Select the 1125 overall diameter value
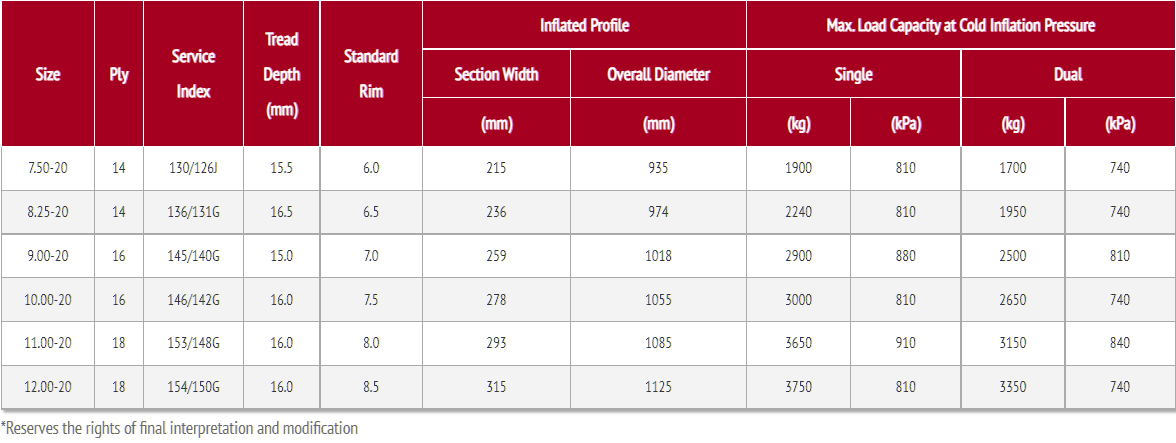The image size is (1176, 443). point(658,387)
